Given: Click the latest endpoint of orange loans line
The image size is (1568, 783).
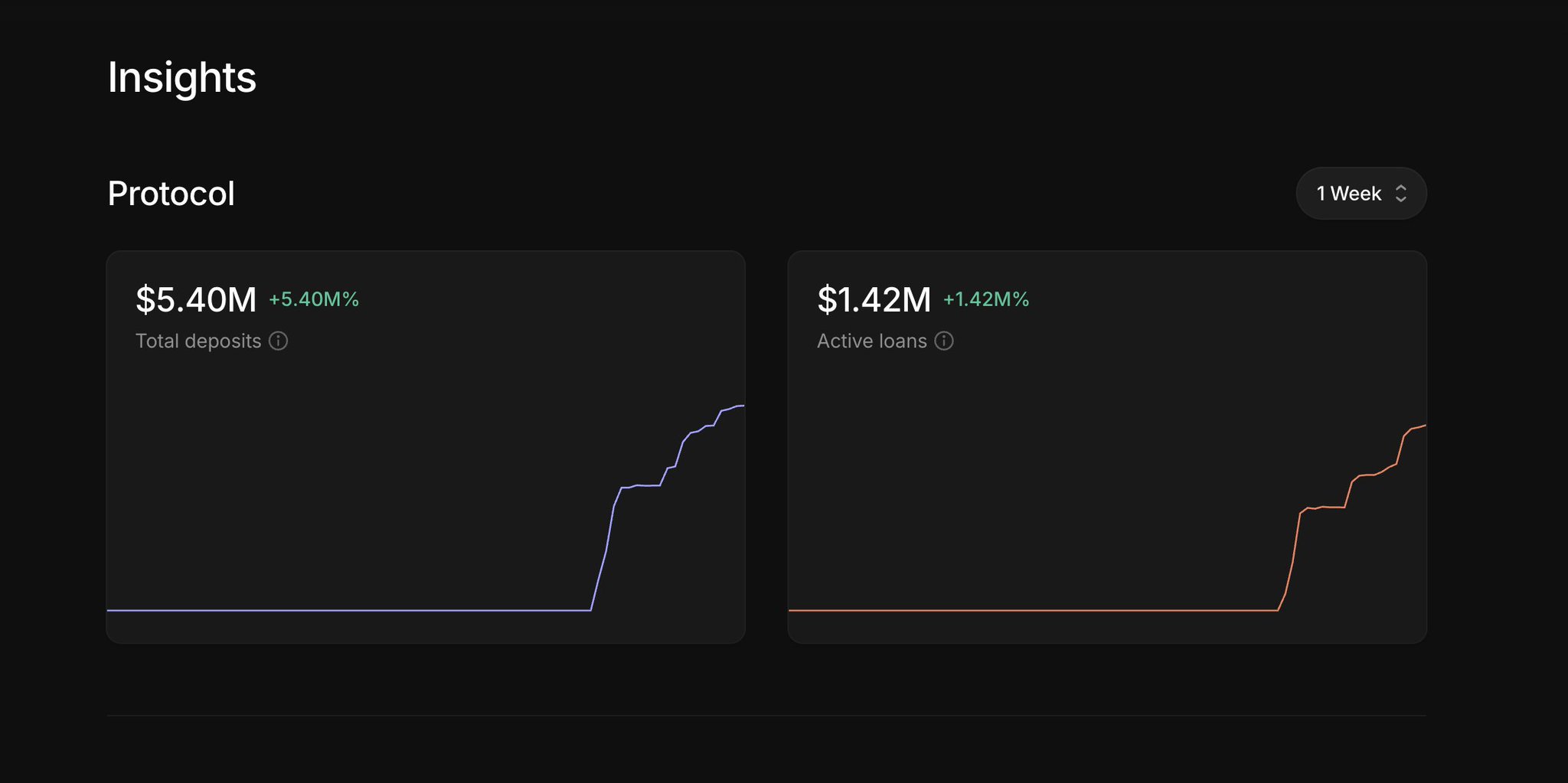Looking at the screenshot, I should (1423, 426).
